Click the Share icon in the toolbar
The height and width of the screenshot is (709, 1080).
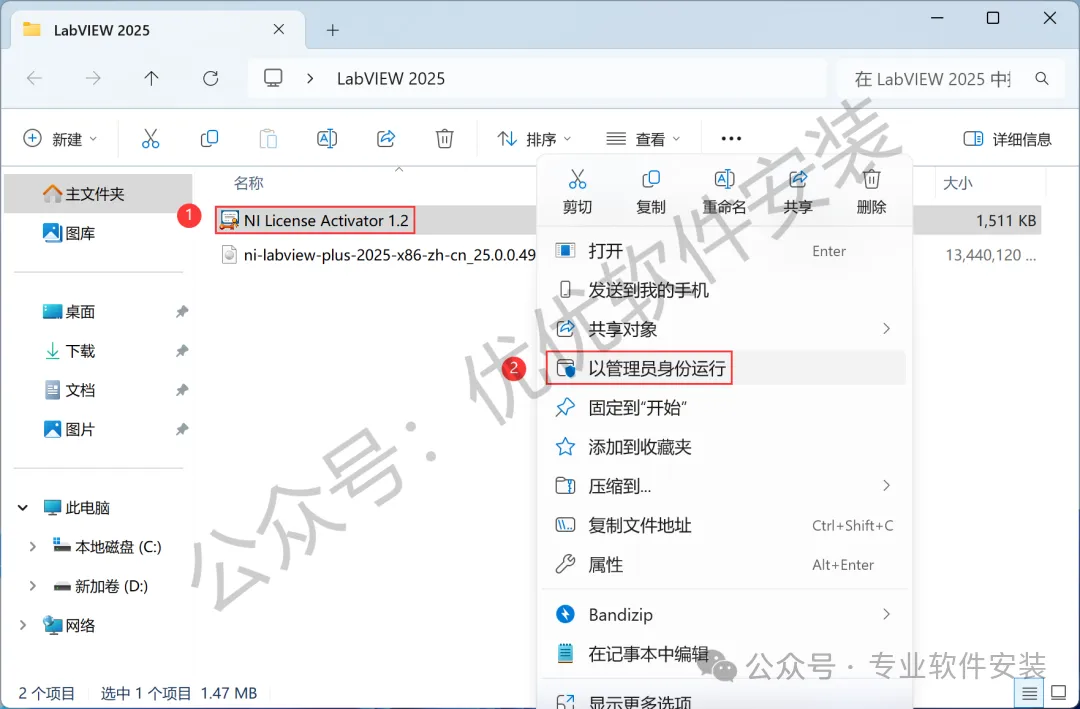click(x=386, y=138)
